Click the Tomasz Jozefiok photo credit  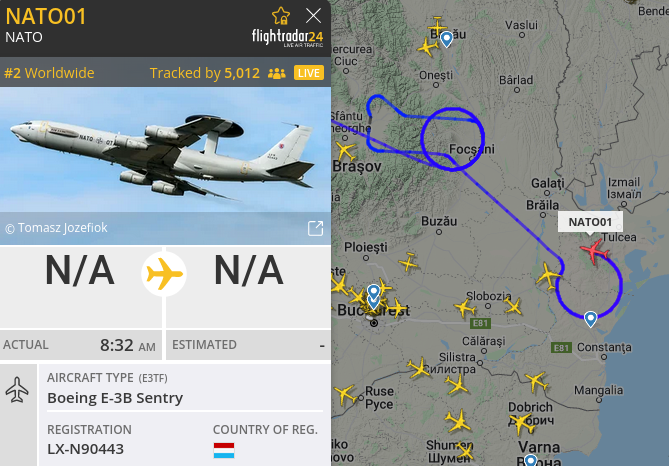click(x=56, y=228)
